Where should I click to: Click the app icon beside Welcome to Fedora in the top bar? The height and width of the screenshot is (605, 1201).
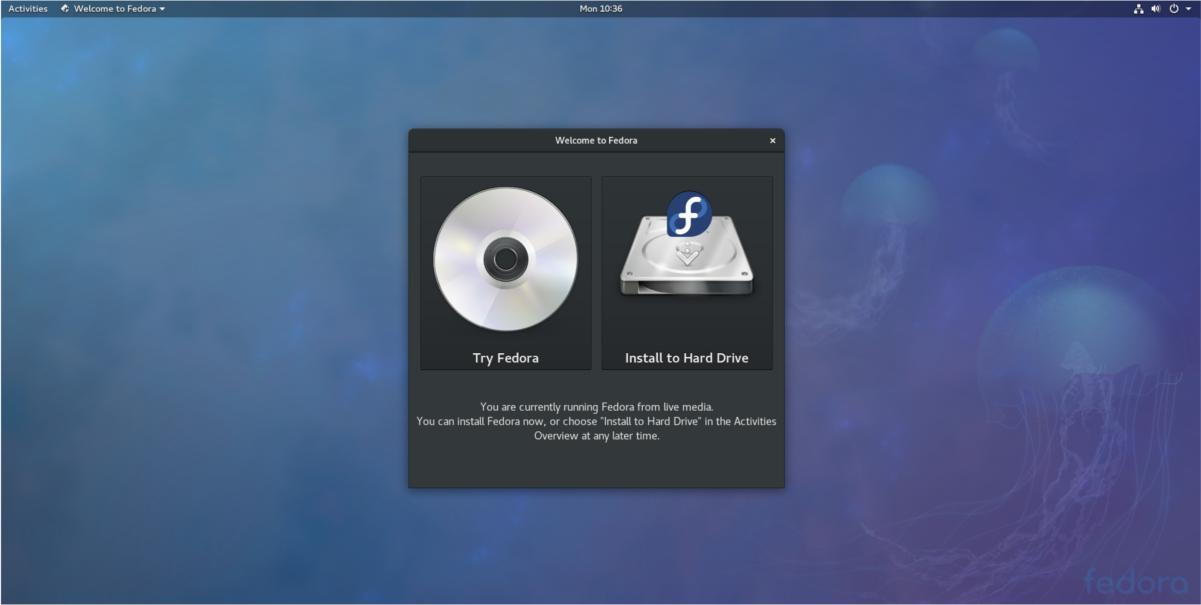pos(65,8)
